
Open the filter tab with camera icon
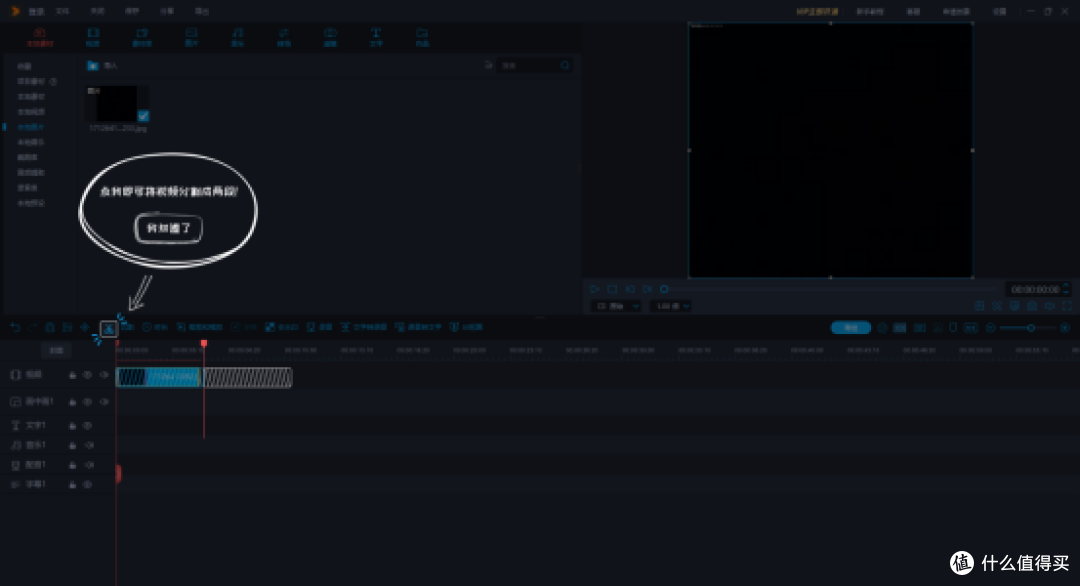pyautogui.click(x=330, y=37)
